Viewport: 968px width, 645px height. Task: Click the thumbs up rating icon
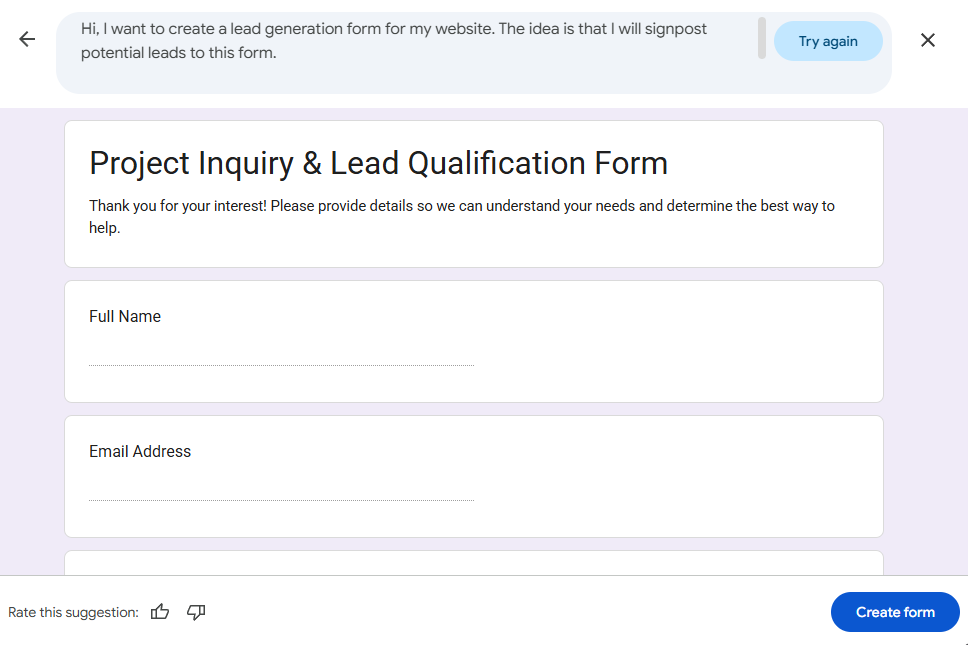(160, 611)
